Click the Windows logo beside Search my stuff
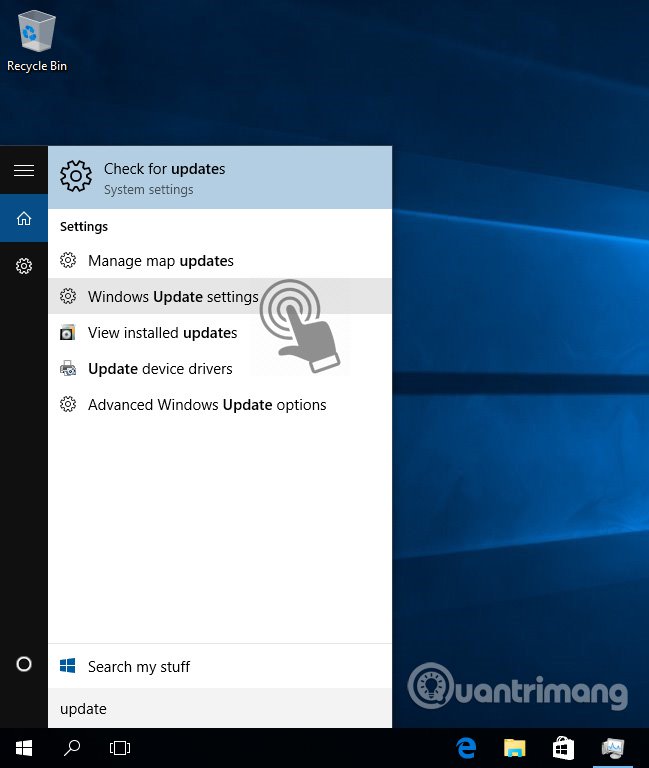 tap(68, 666)
